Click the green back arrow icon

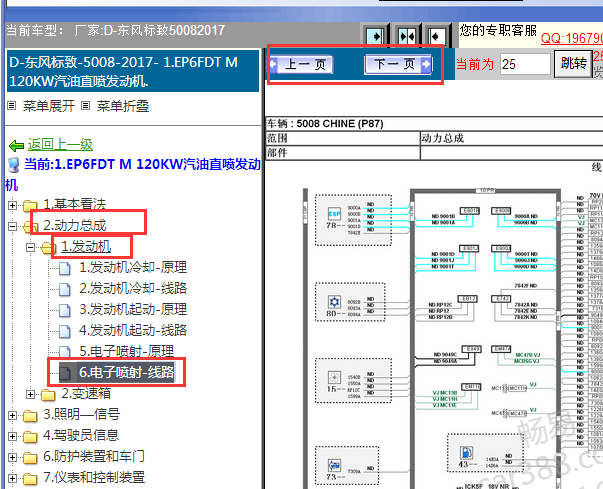coord(16,146)
